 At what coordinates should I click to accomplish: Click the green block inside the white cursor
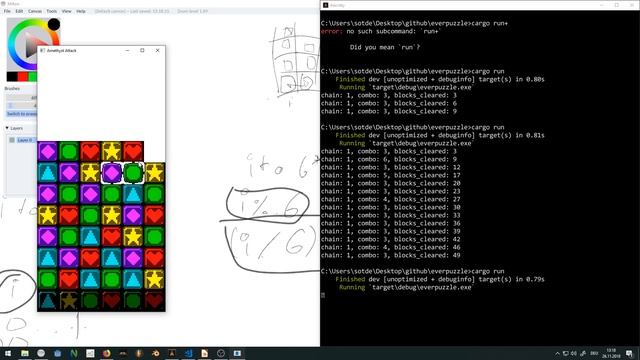[x=133, y=173]
